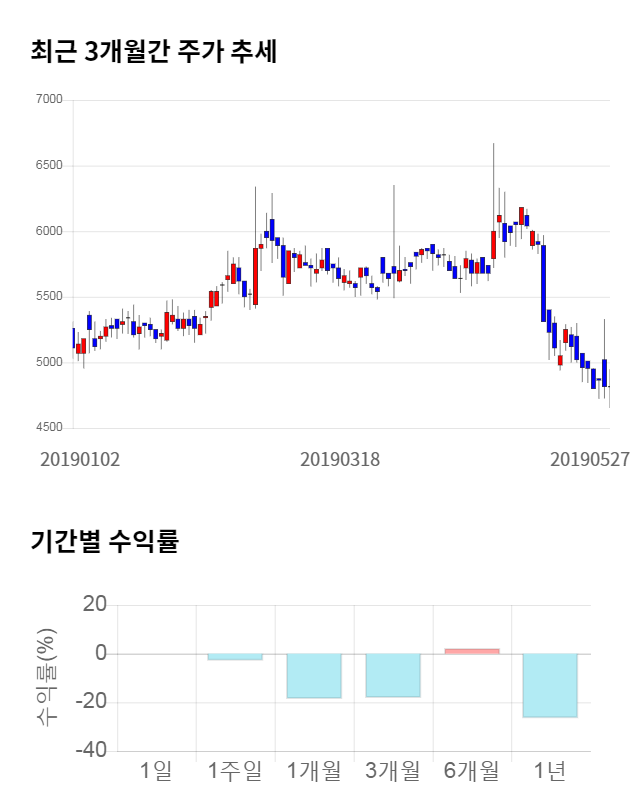Click the 7000 price axis label
This screenshot has width=640, height=810.
48,100
